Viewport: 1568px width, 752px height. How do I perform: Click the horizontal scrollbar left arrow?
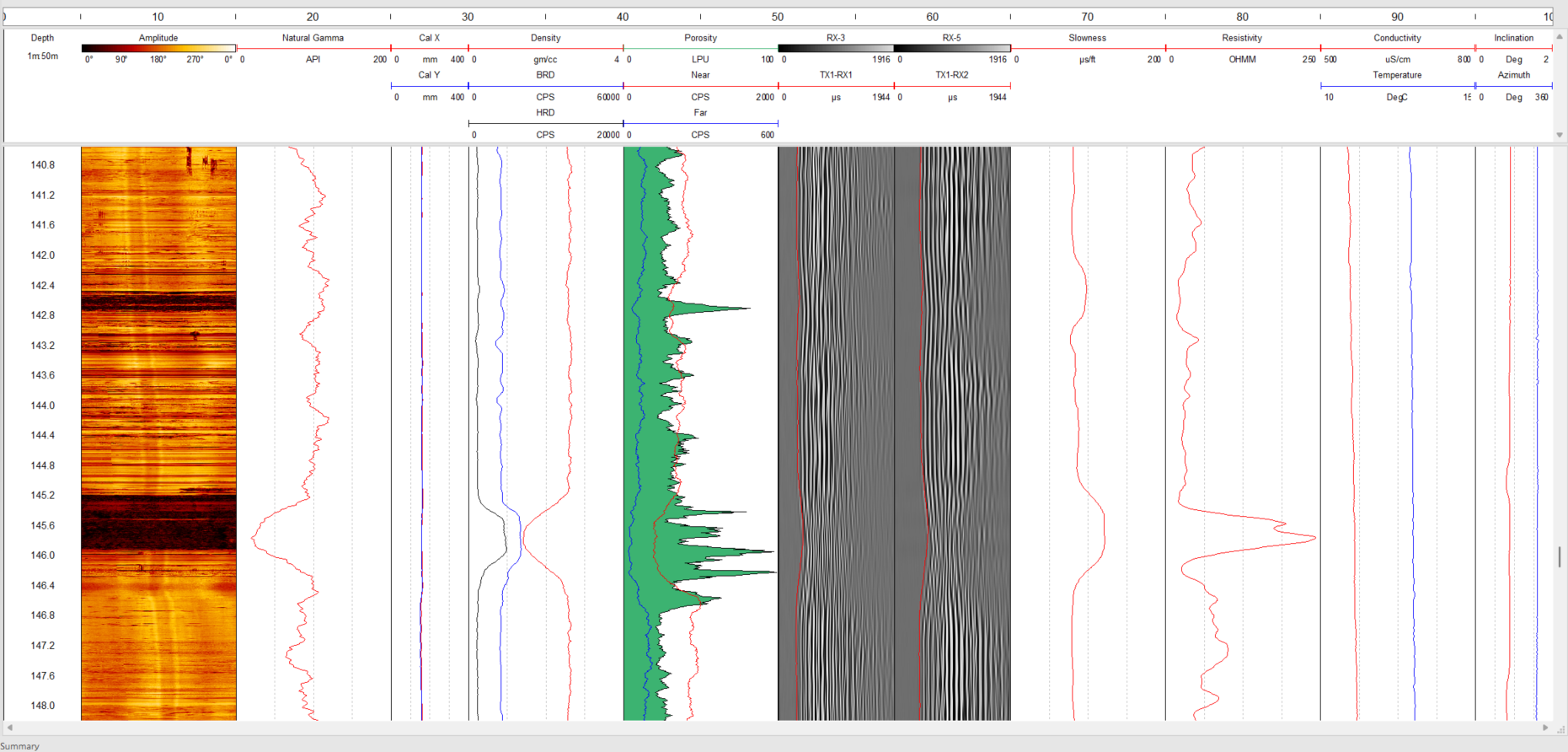(9, 728)
